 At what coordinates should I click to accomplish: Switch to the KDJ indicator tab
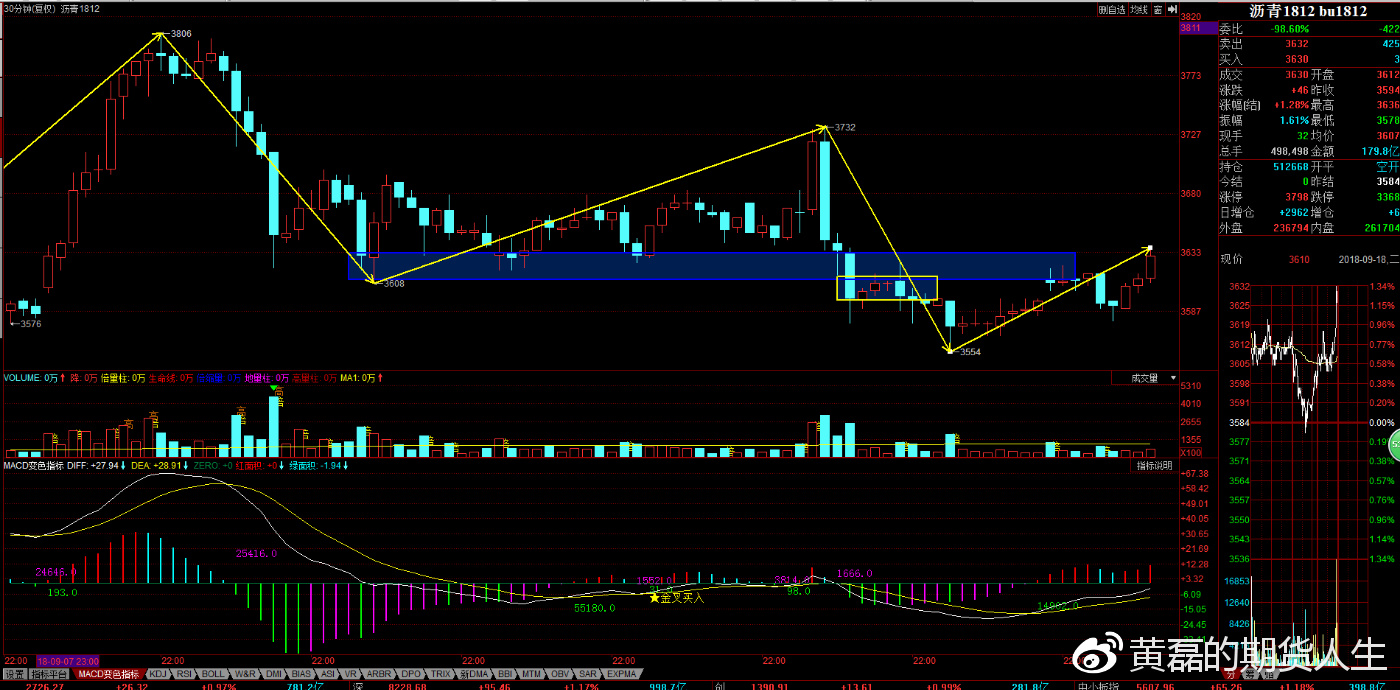[158, 674]
